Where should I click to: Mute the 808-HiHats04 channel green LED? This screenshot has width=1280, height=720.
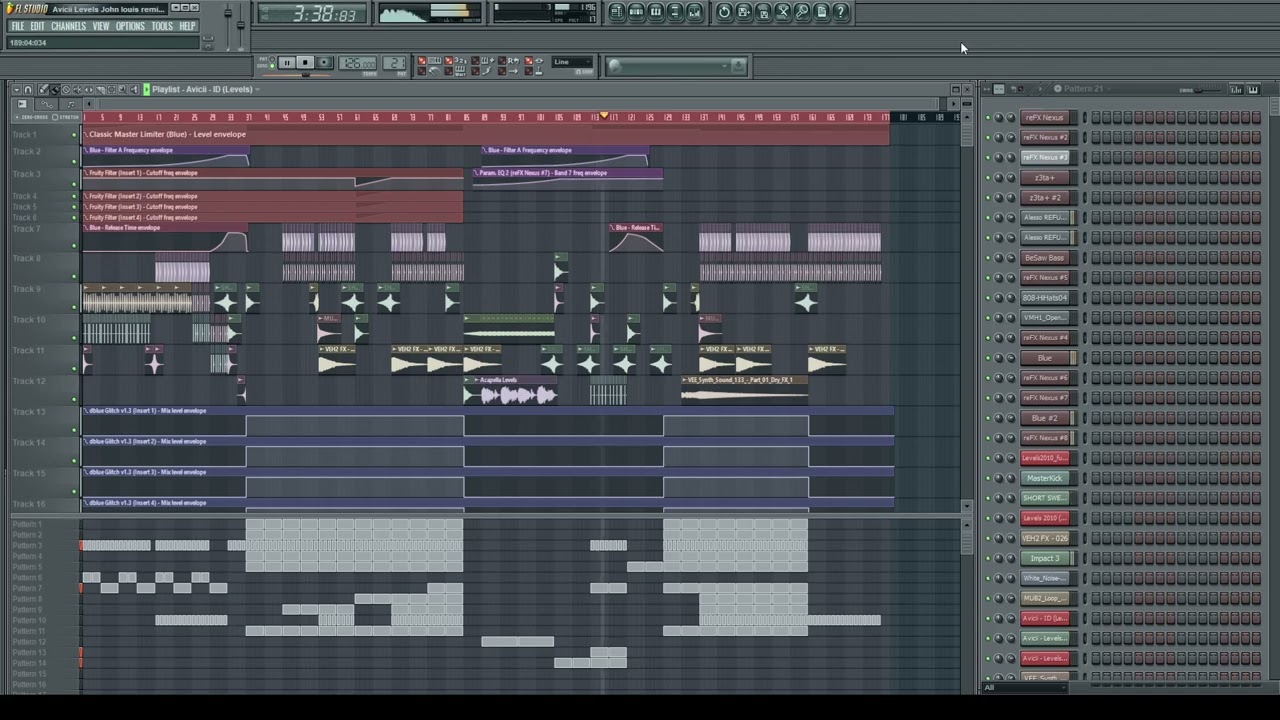pyautogui.click(x=988, y=298)
